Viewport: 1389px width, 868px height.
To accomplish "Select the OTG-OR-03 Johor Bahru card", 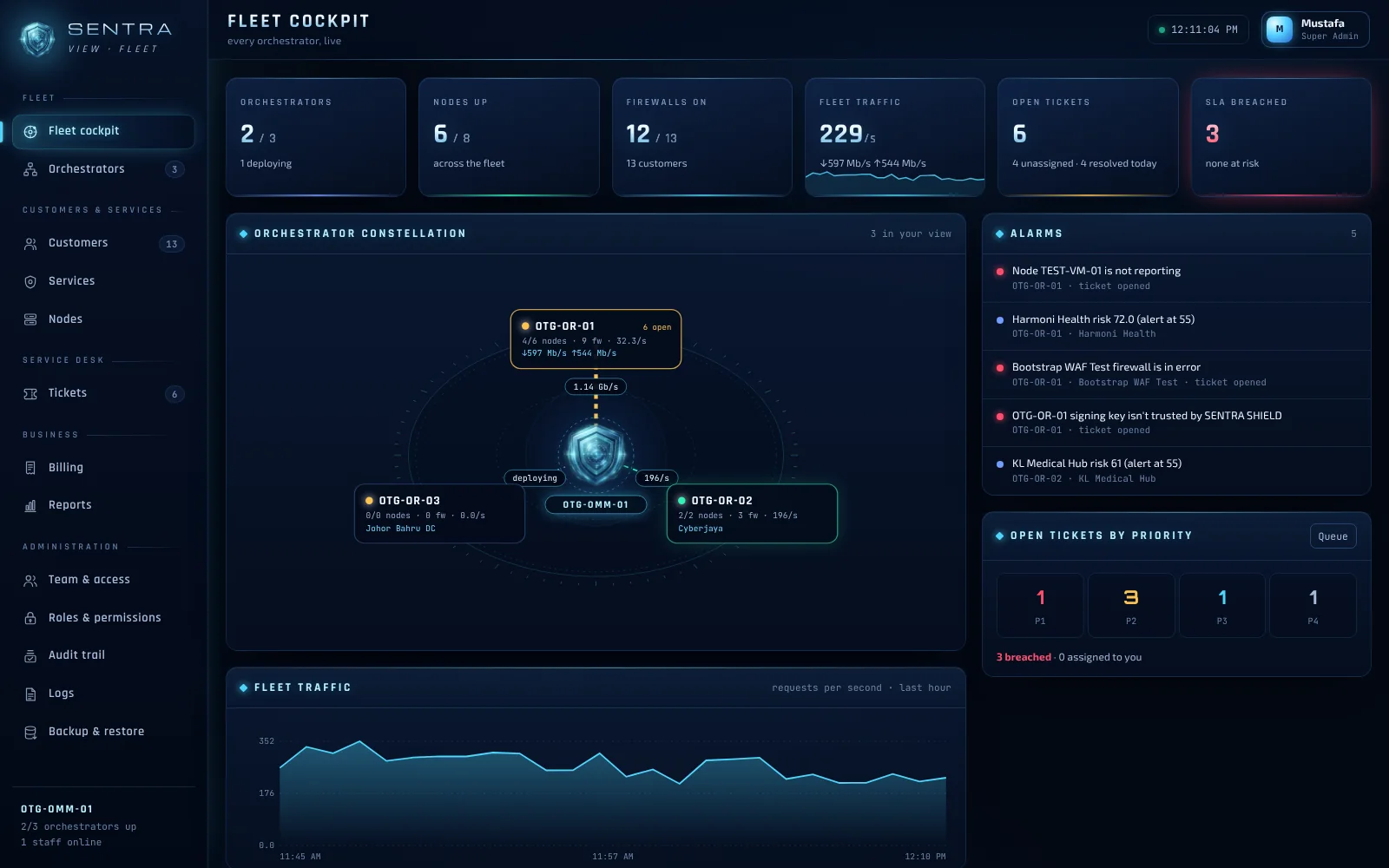I will pos(439,514).
